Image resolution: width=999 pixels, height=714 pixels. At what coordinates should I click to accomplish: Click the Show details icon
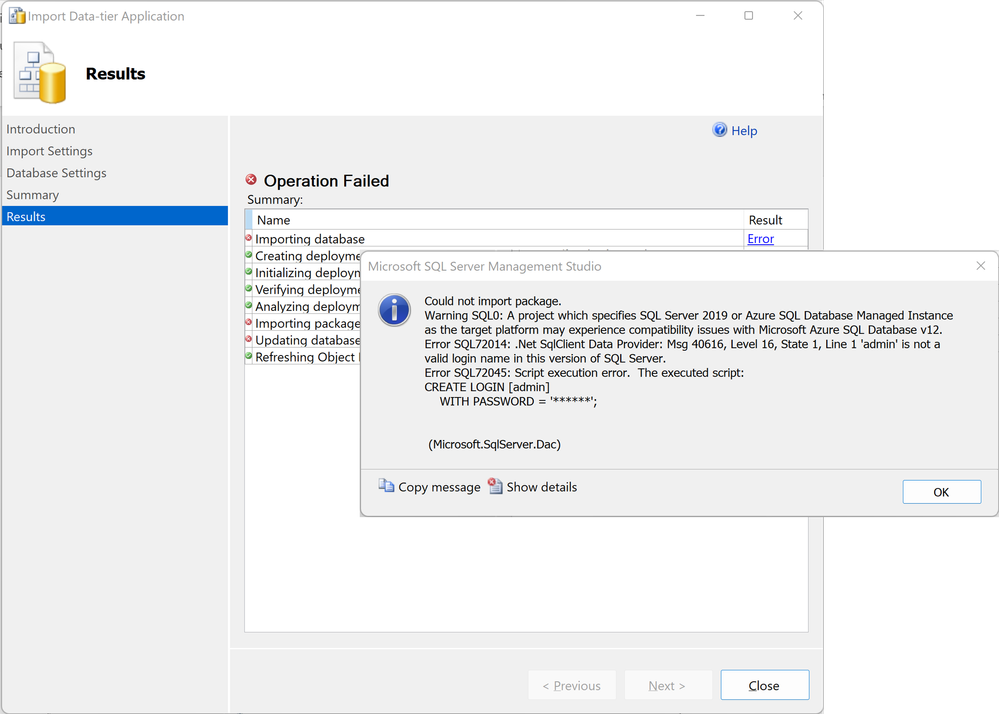[495, 486]
